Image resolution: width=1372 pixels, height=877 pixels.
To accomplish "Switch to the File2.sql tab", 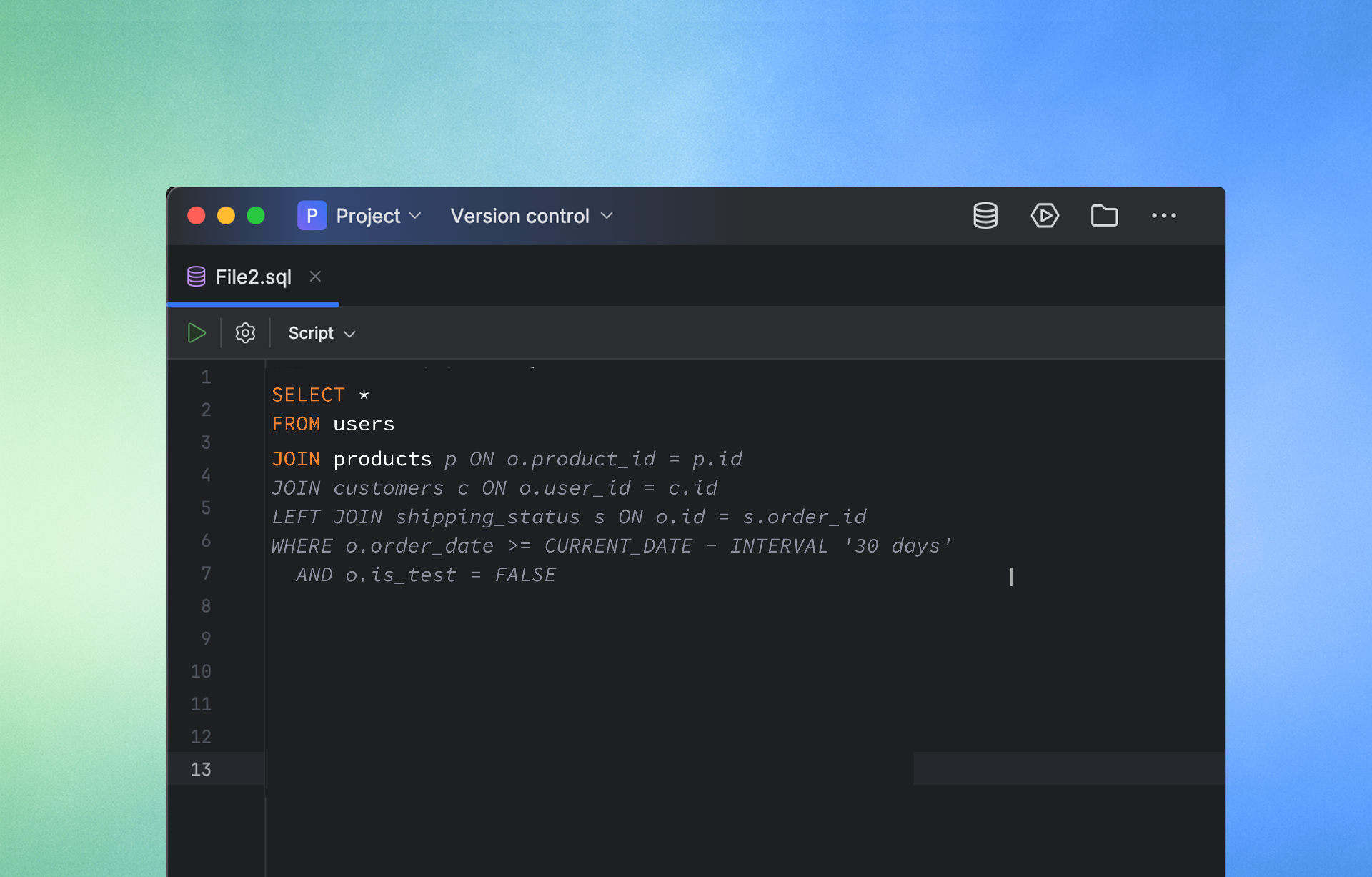I will [253, 277].
